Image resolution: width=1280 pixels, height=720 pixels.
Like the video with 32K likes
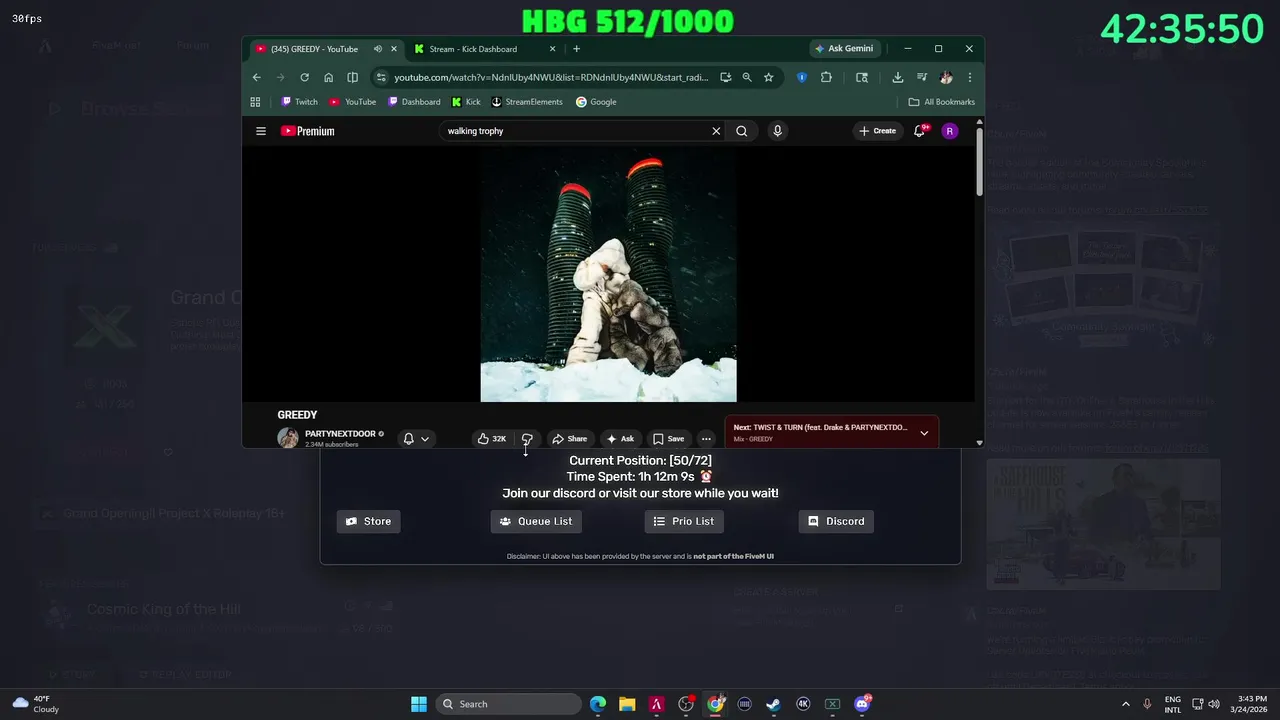coord(491,439)
